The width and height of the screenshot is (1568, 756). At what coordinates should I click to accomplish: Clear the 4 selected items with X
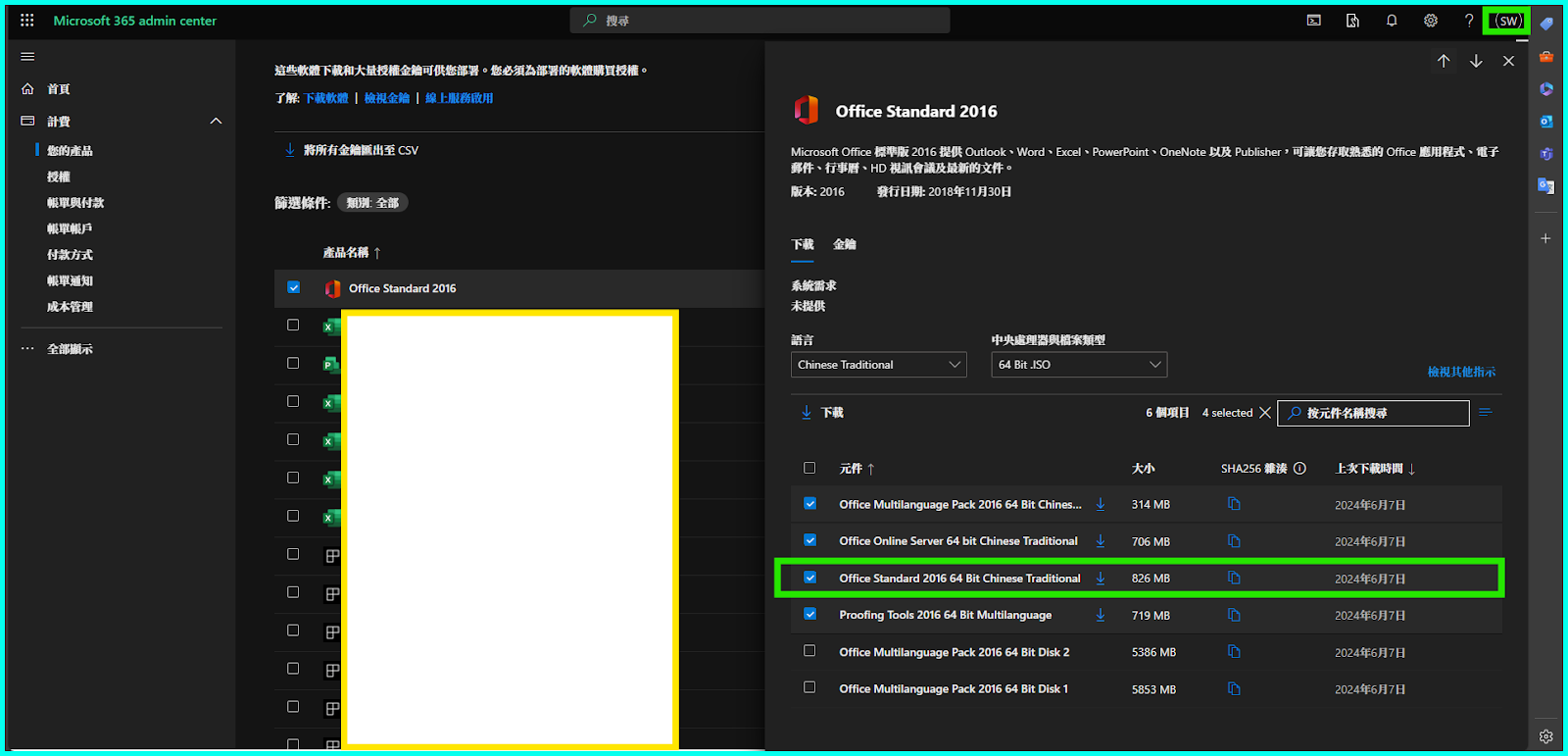point(1265,413)
